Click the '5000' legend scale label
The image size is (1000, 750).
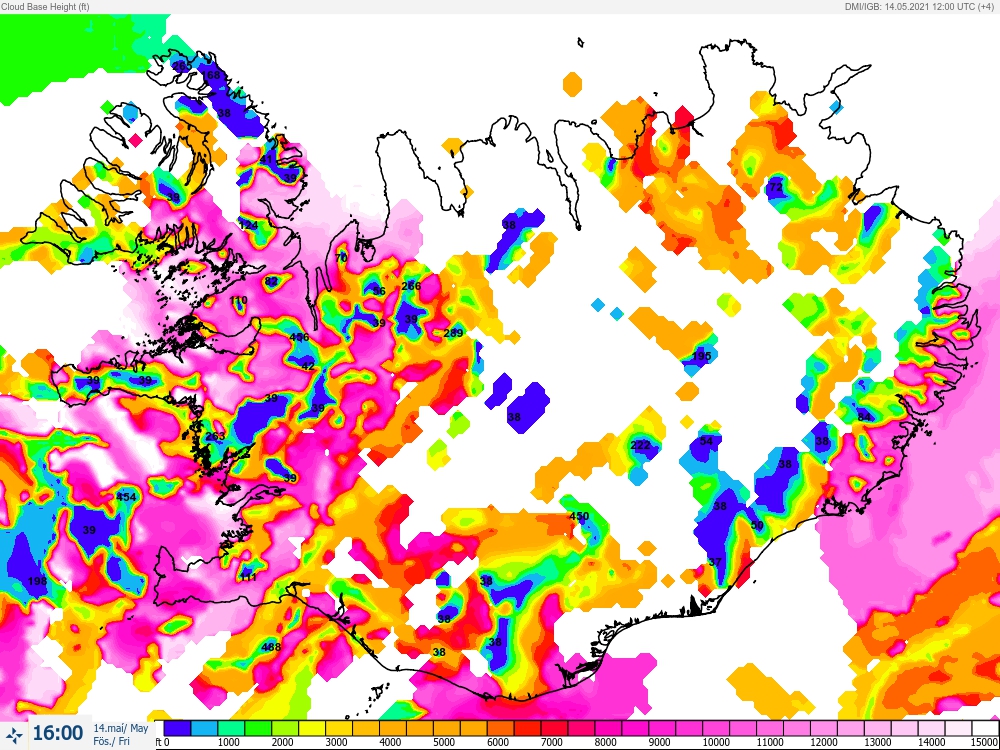[444, 742]
